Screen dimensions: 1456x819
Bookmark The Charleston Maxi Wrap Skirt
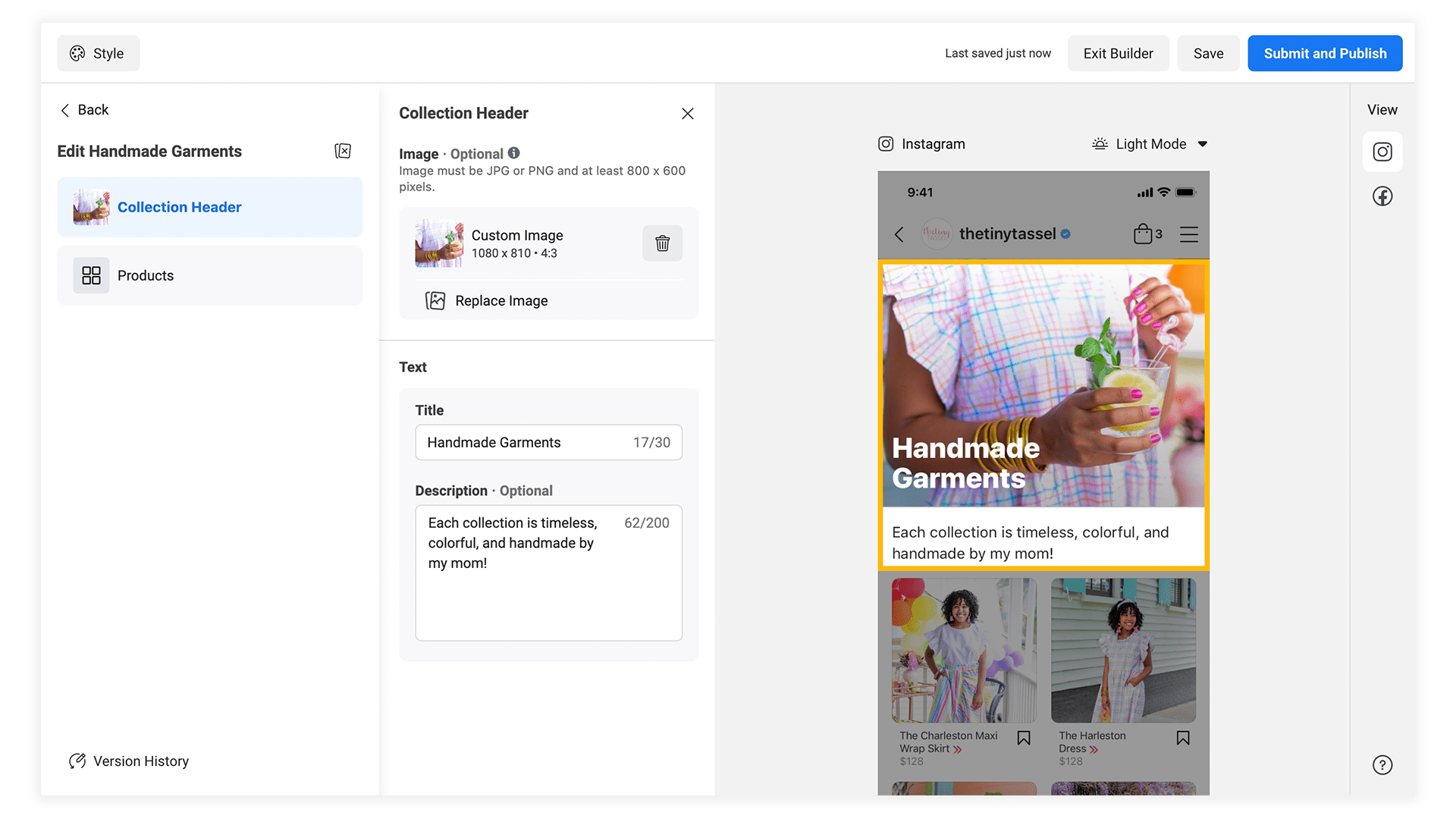pyautogui.click(x=1024, y=736)
